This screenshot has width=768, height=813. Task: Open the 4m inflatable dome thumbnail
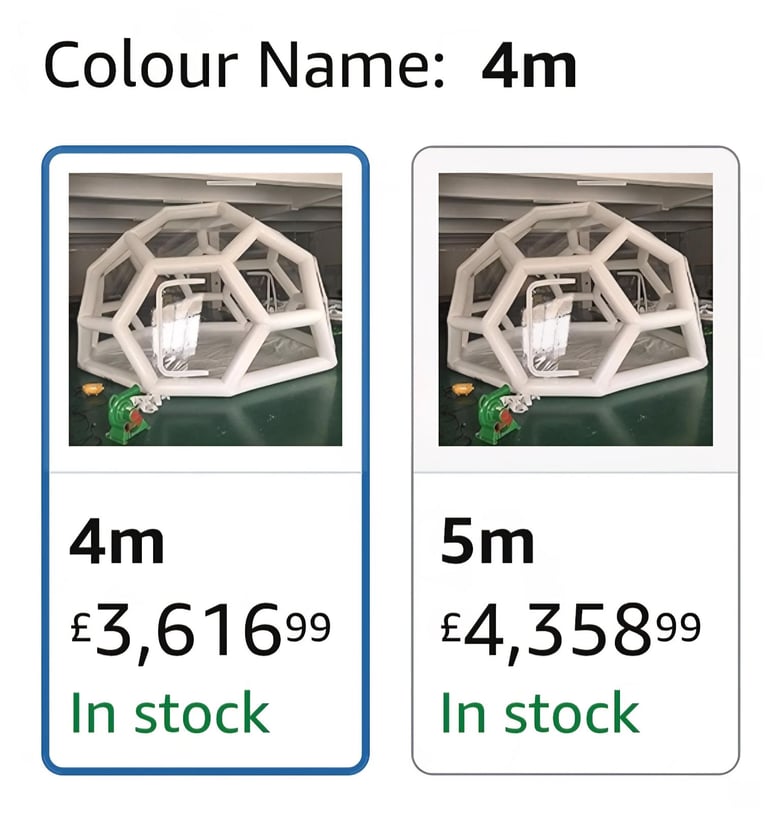point(205,310)
